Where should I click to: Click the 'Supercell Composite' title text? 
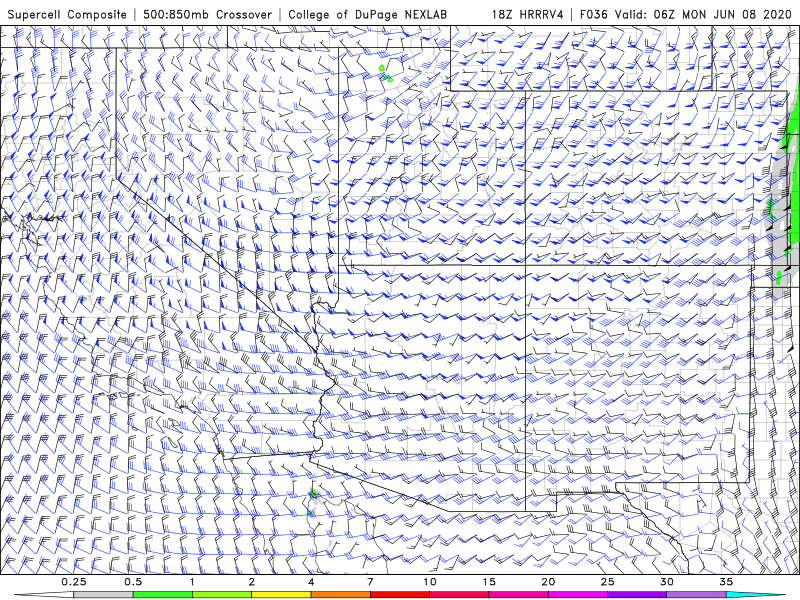tap(67, 14)
